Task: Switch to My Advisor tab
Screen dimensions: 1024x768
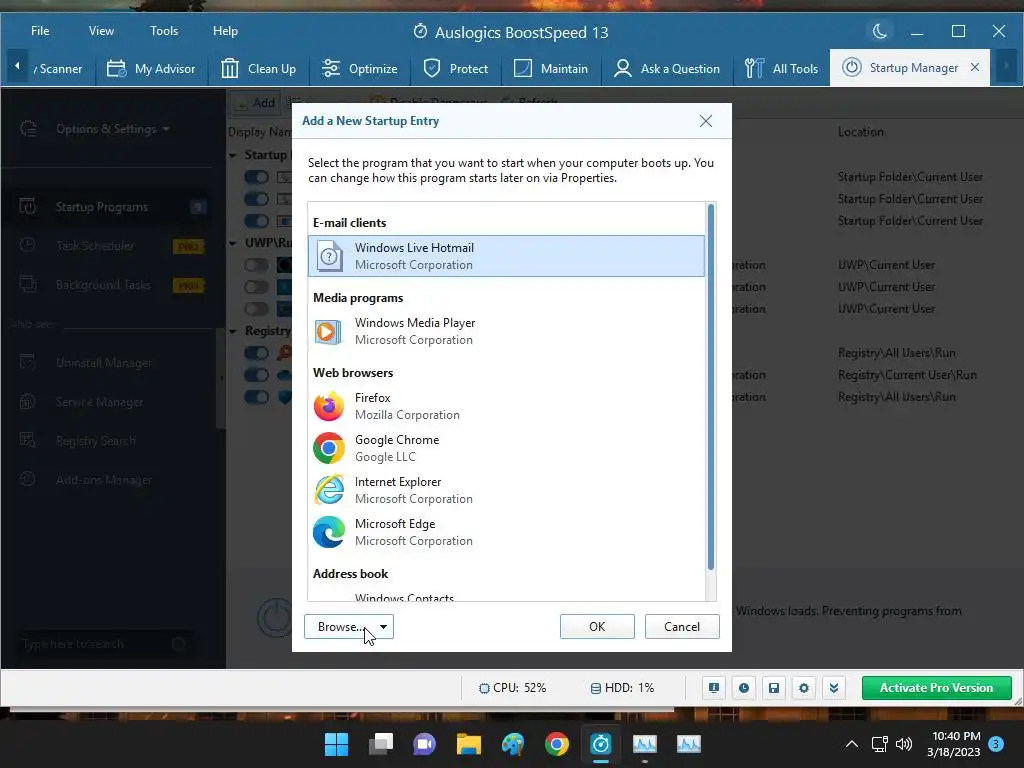Action: coord(152,68)
